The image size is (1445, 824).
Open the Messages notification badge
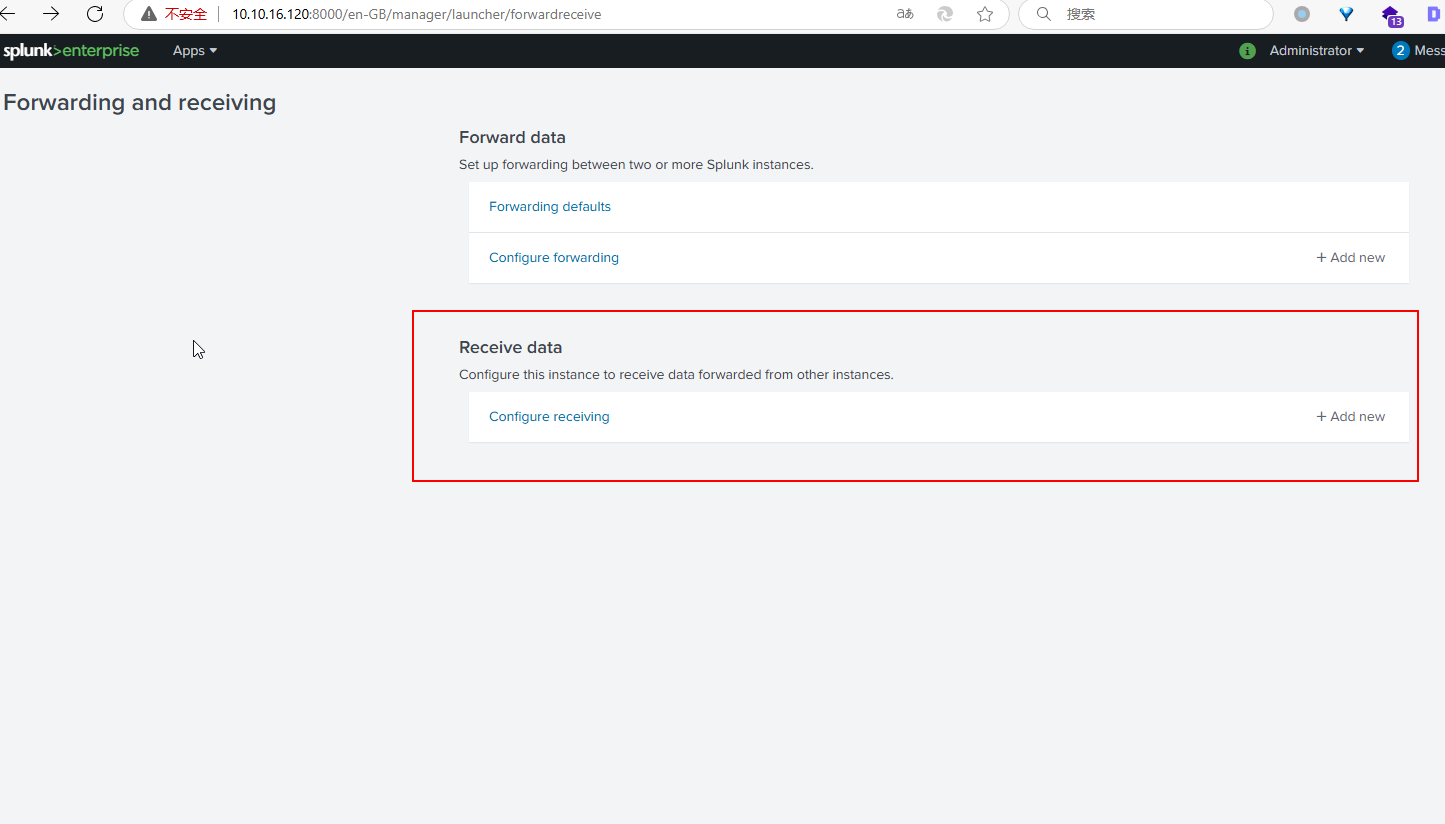[1400, 51]
